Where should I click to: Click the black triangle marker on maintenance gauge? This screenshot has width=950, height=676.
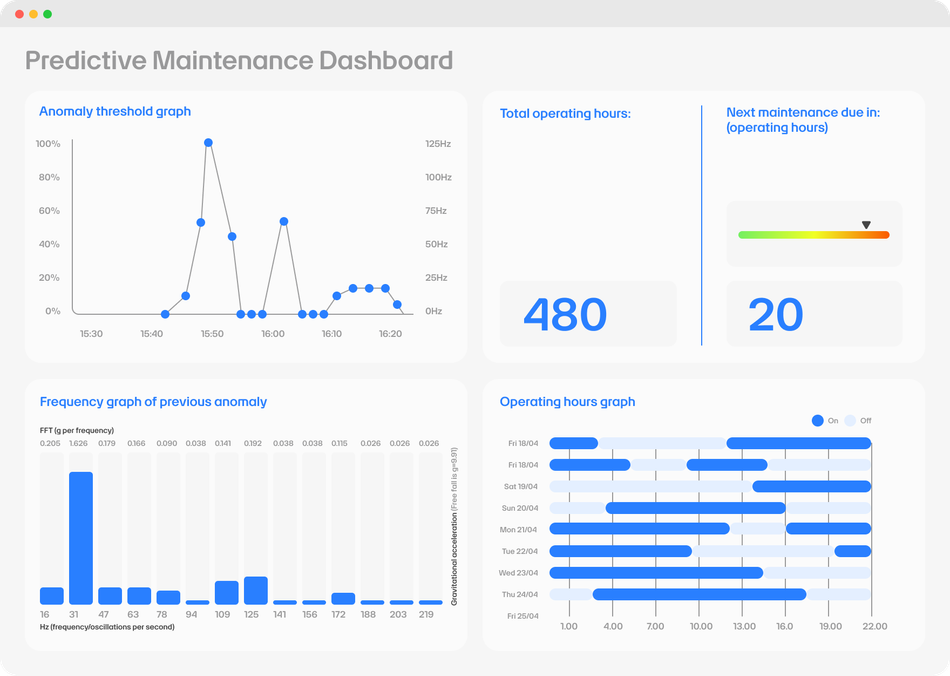tap(866, 226)
